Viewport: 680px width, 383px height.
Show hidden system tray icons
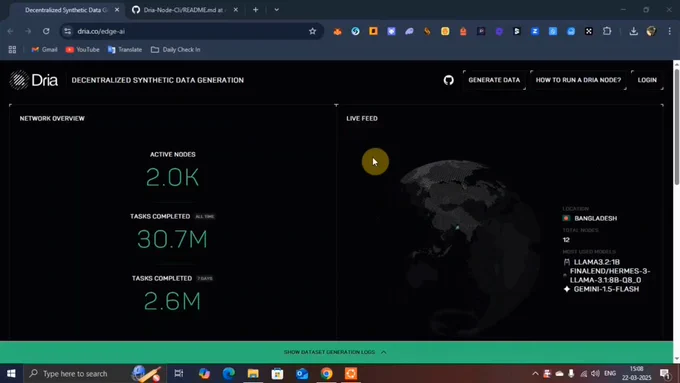(535, 373)
